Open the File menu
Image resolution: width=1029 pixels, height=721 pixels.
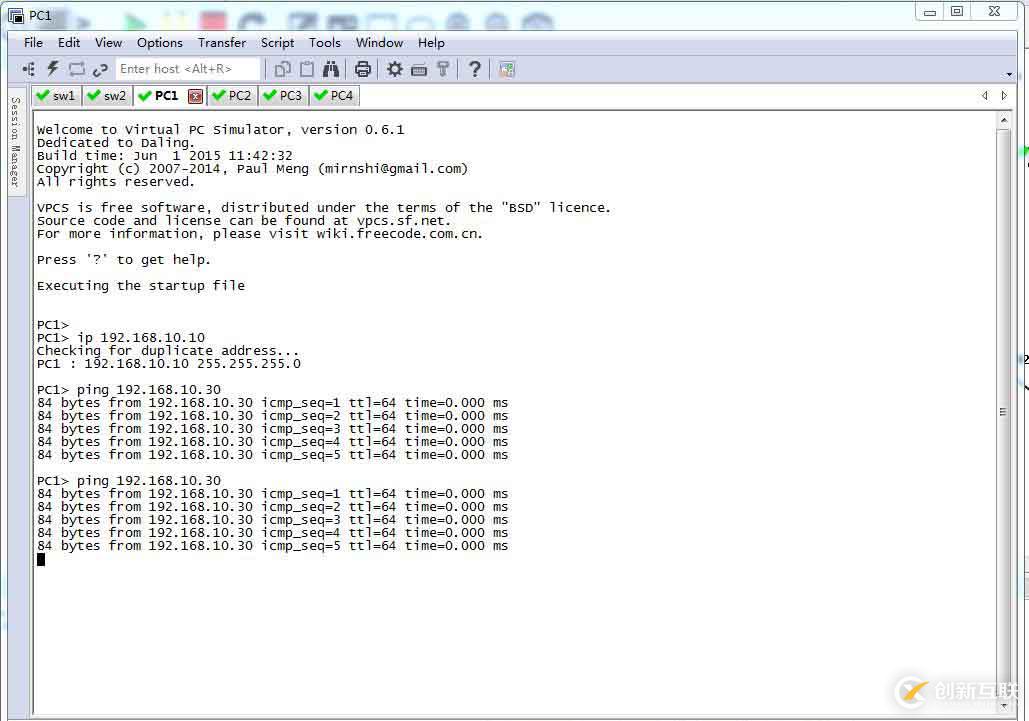click(x=33, y=43)
